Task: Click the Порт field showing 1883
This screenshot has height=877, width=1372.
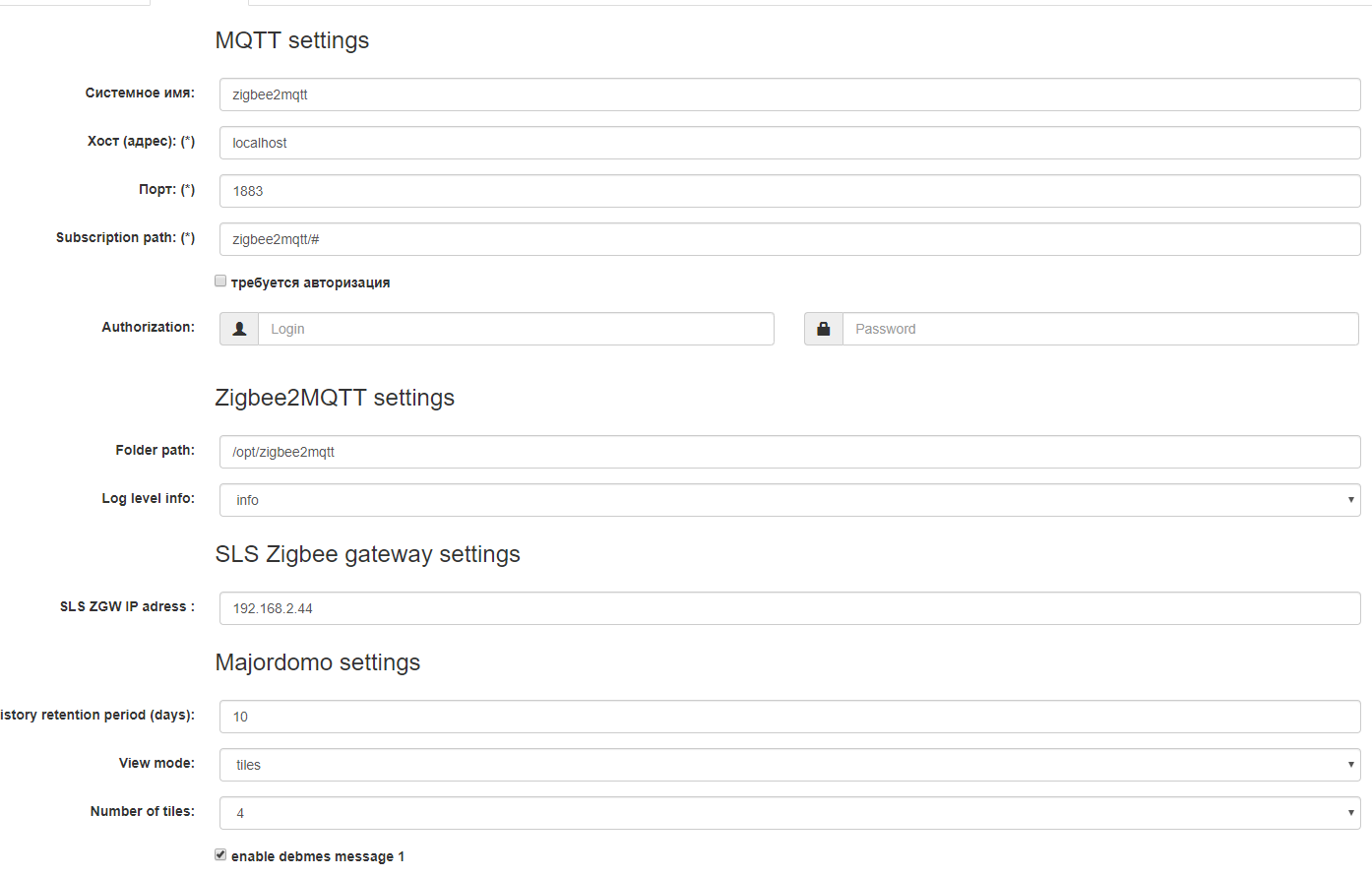Action: tap(789, 191)
